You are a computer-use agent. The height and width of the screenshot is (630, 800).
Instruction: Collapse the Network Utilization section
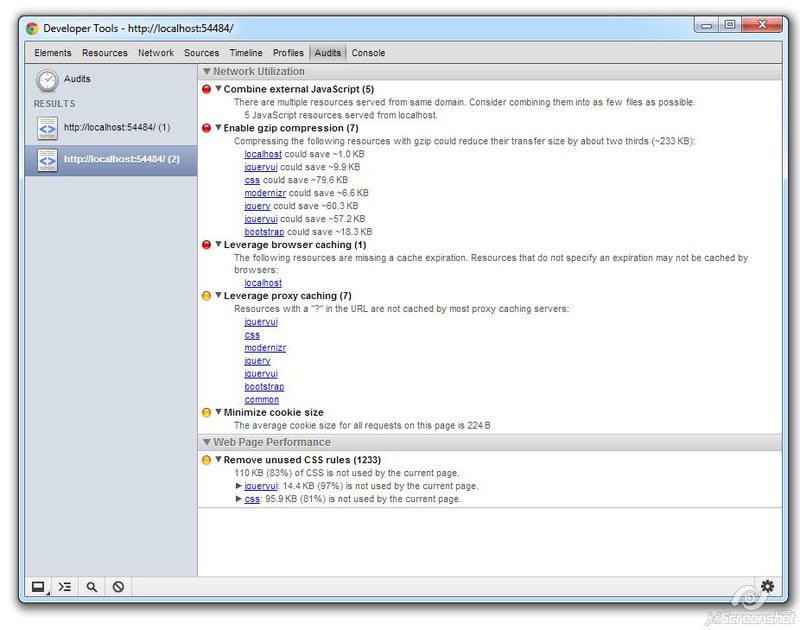tap(206, 71)
